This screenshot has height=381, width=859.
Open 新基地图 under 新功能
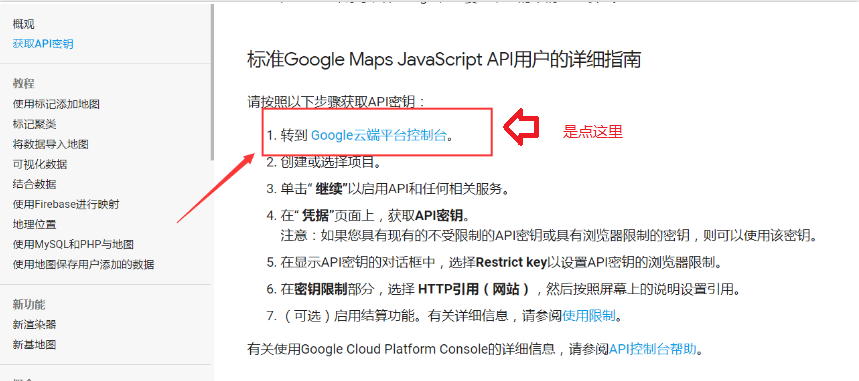pyautogui.click(x=35, y=345)
